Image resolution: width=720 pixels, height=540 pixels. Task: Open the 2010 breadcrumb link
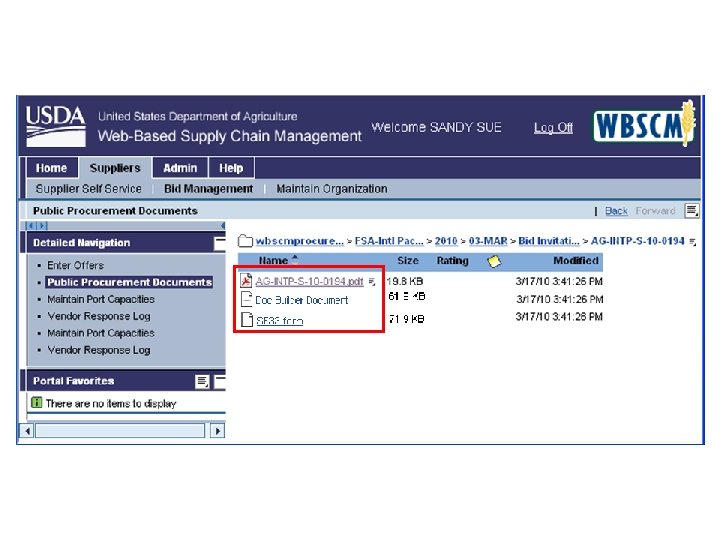click(x=446, y=241)
